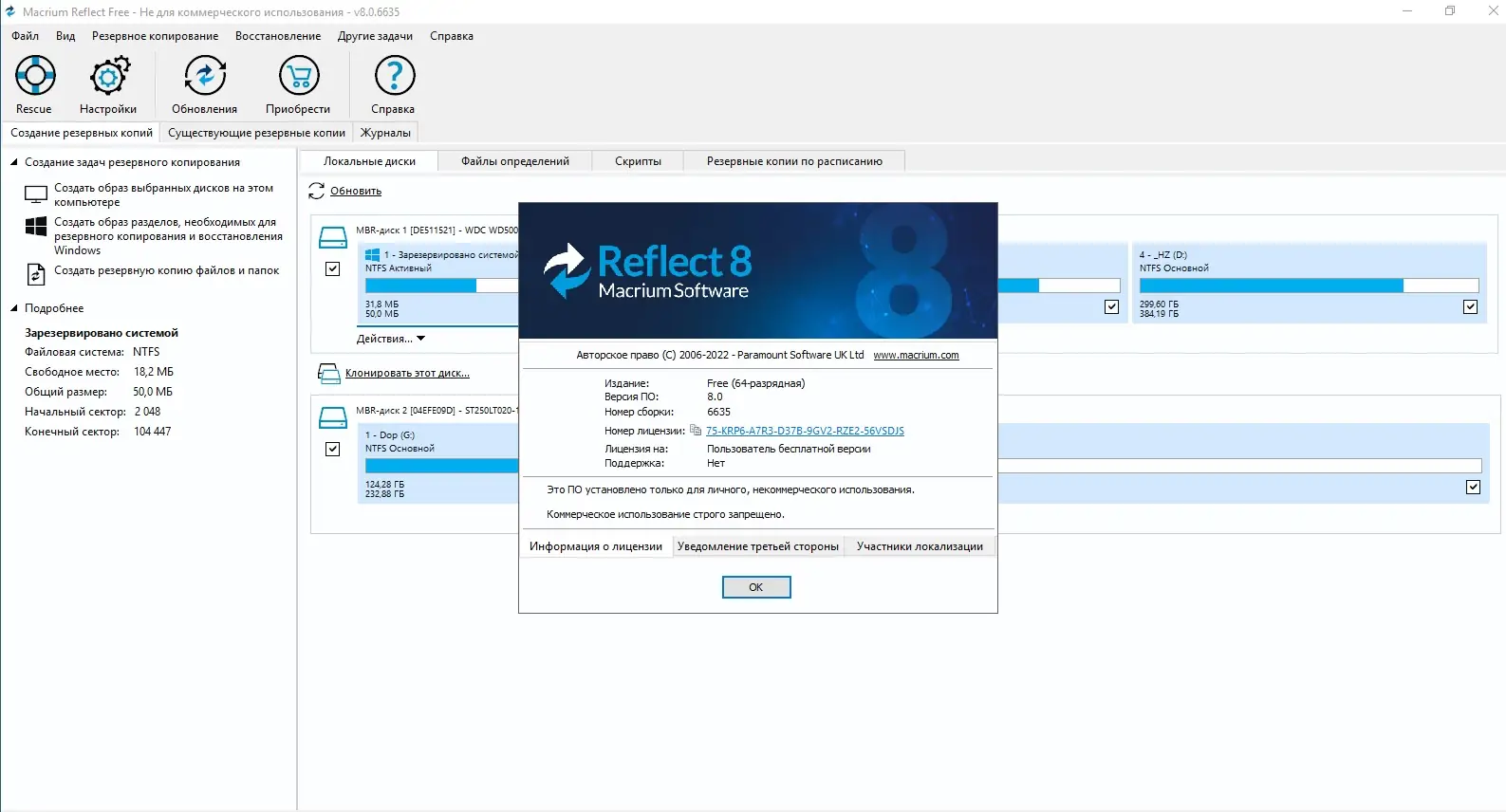1506x812 pixels.
Task: Click the Номер сборки value 6635
Action: 719,412
